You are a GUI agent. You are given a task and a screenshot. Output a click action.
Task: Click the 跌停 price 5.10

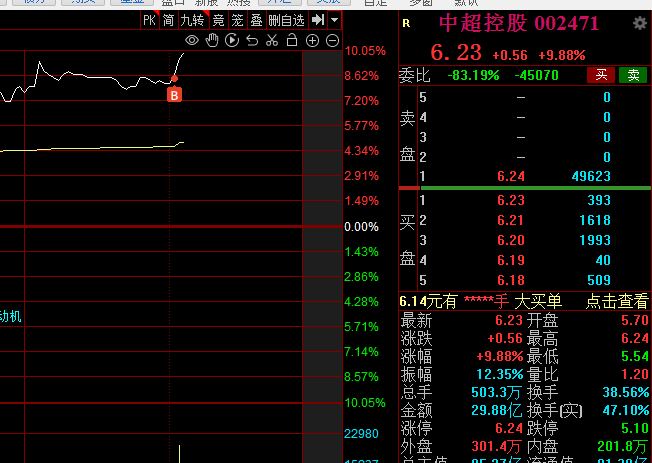click(x=635, y=428)
